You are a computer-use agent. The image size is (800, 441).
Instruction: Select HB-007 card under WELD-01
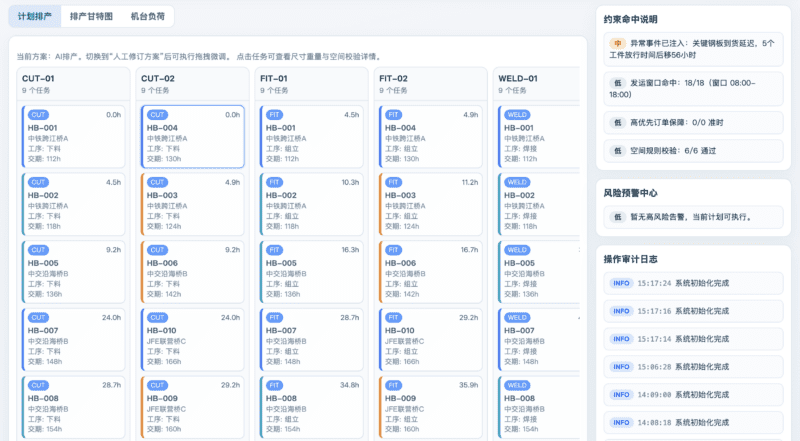pos(539,339)
